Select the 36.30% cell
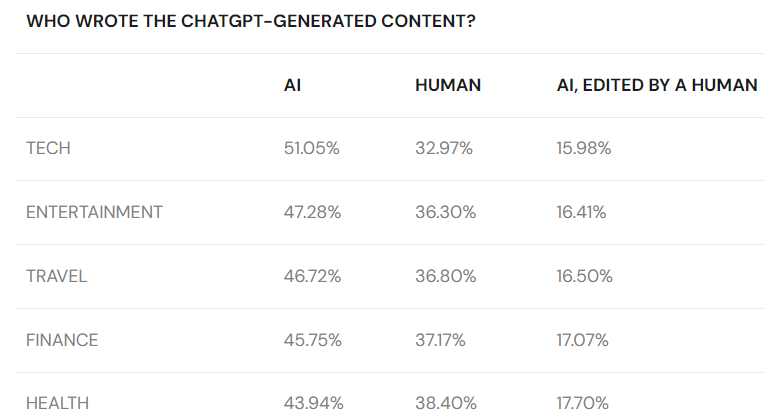 (x=445, y=212)
